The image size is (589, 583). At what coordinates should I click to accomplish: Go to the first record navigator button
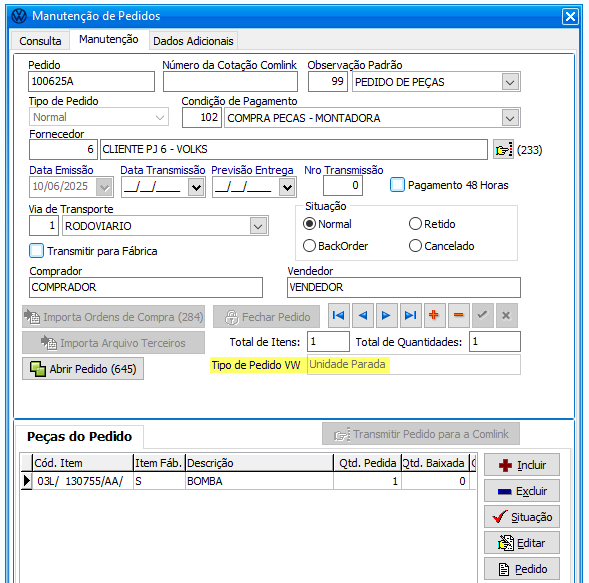tap(339, 316)
